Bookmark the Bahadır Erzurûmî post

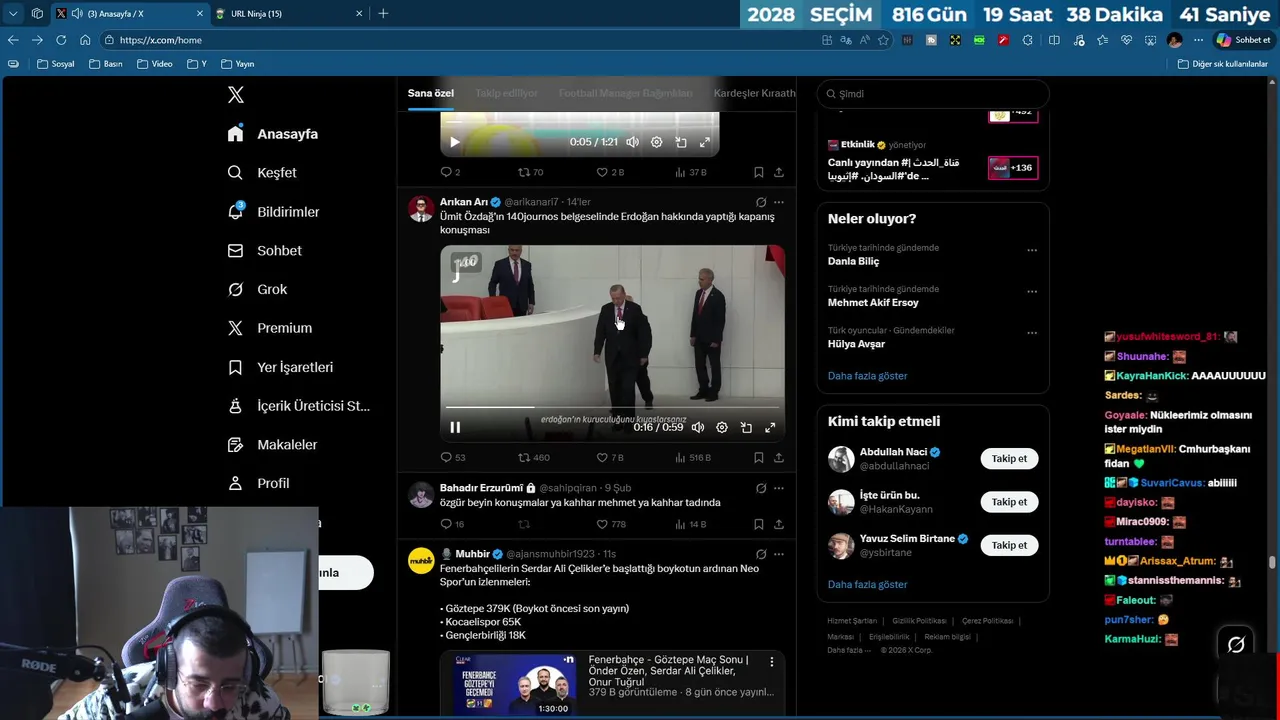click(x=759, y=524)
